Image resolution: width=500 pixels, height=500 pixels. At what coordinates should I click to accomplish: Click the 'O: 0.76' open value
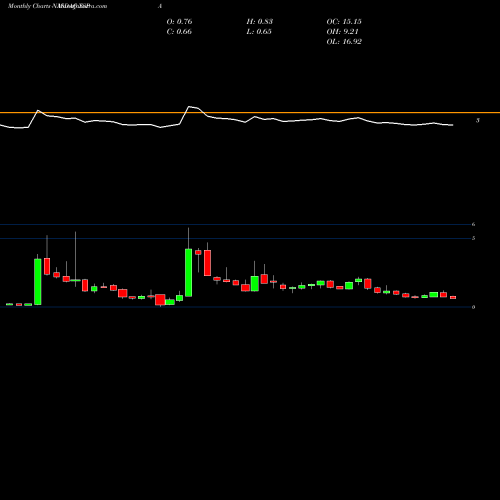click(x=179, y=22)
